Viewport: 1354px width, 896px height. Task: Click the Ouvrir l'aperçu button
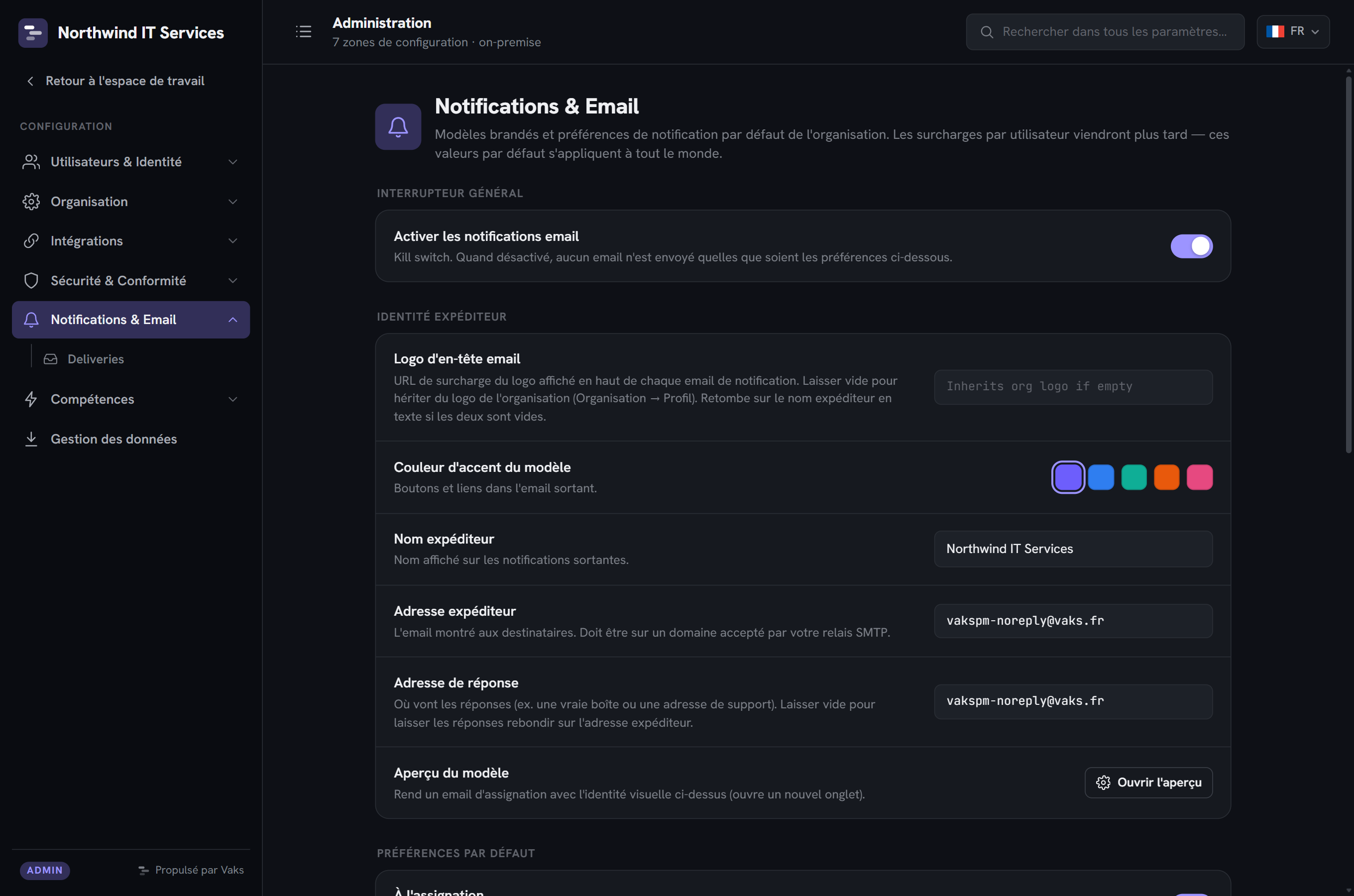[1148, 783]
